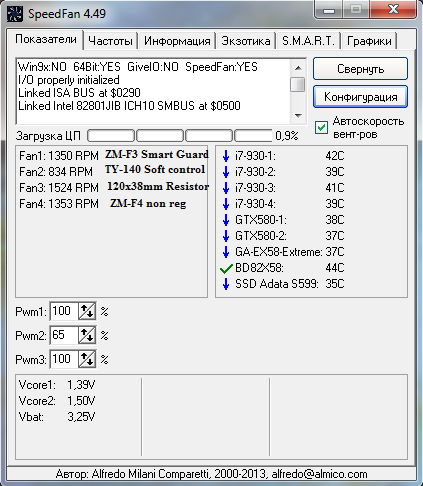This screenshot has height=486, width=423.
Task: Click the i7-930-1 42C temperature value
Action: pyautogui.click(x=335, y=156)
